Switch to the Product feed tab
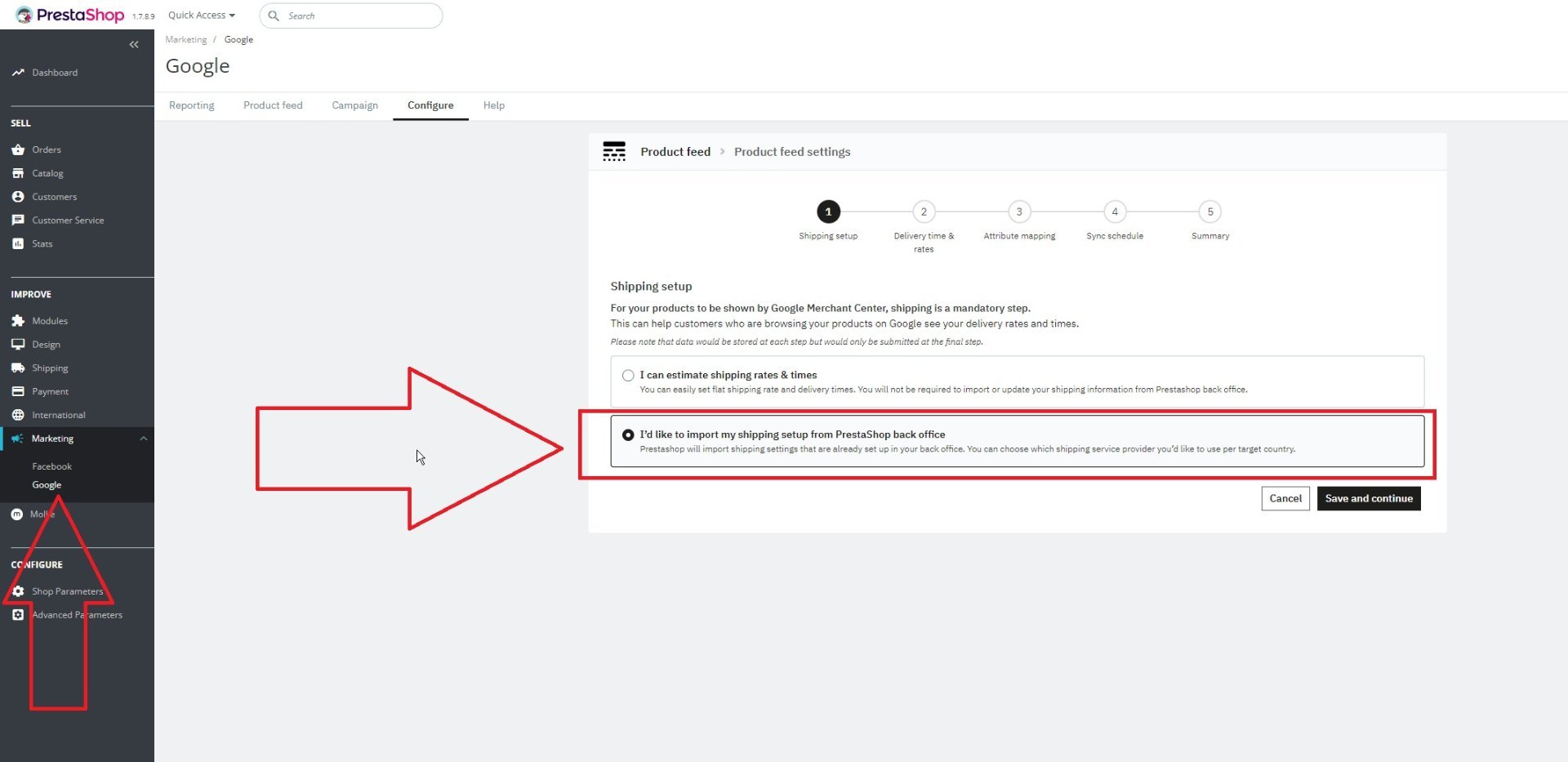This screenshot has width=1568, height=762. click(x=273, y=105)
